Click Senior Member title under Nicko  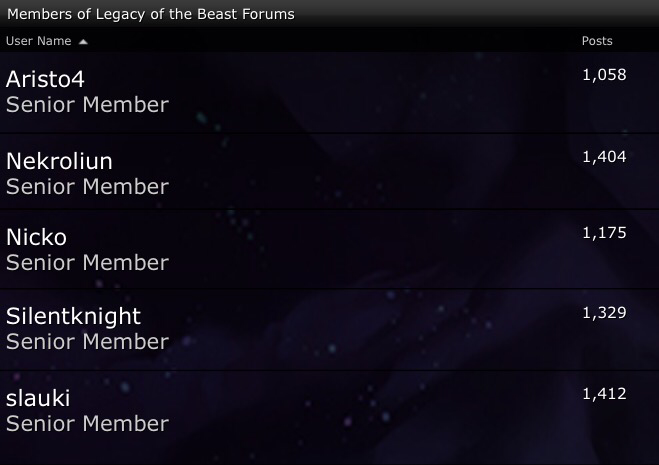[87, 263]
